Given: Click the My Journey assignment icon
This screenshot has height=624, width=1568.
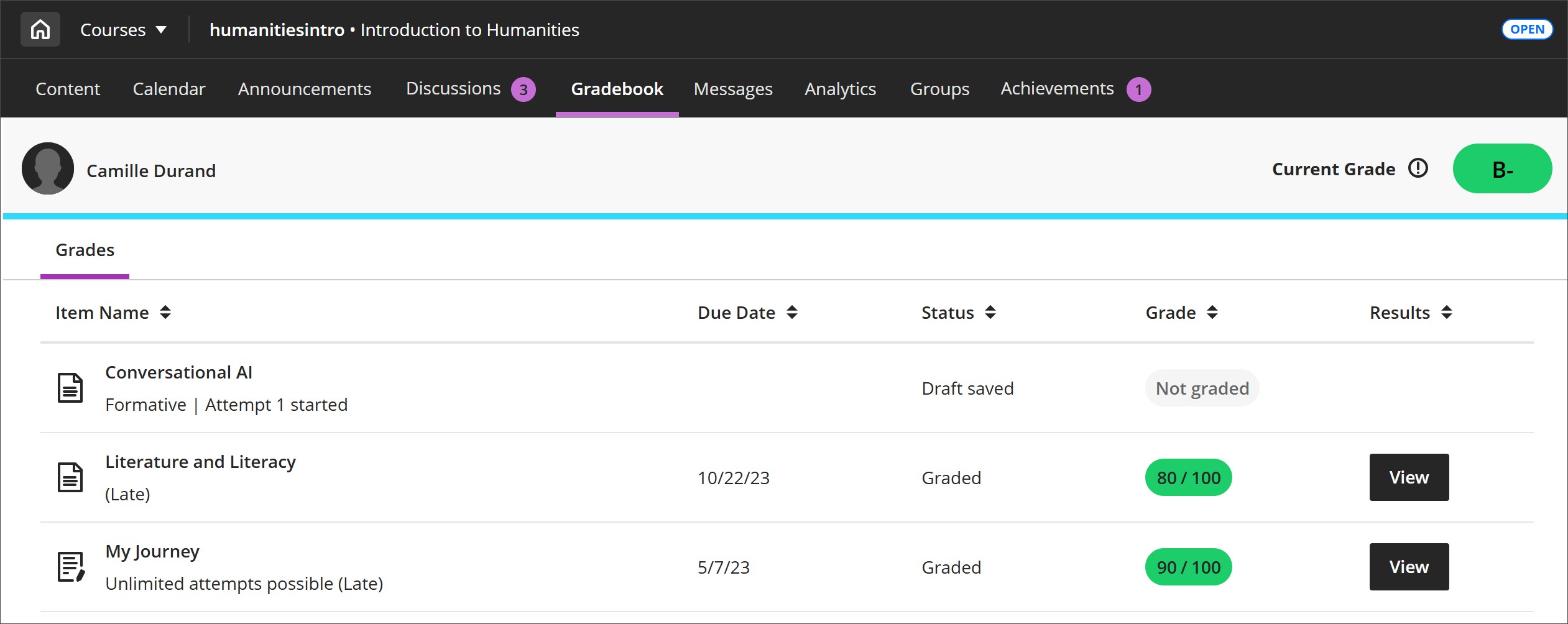Looking at the screenshot, I should (x=70, y=566).
